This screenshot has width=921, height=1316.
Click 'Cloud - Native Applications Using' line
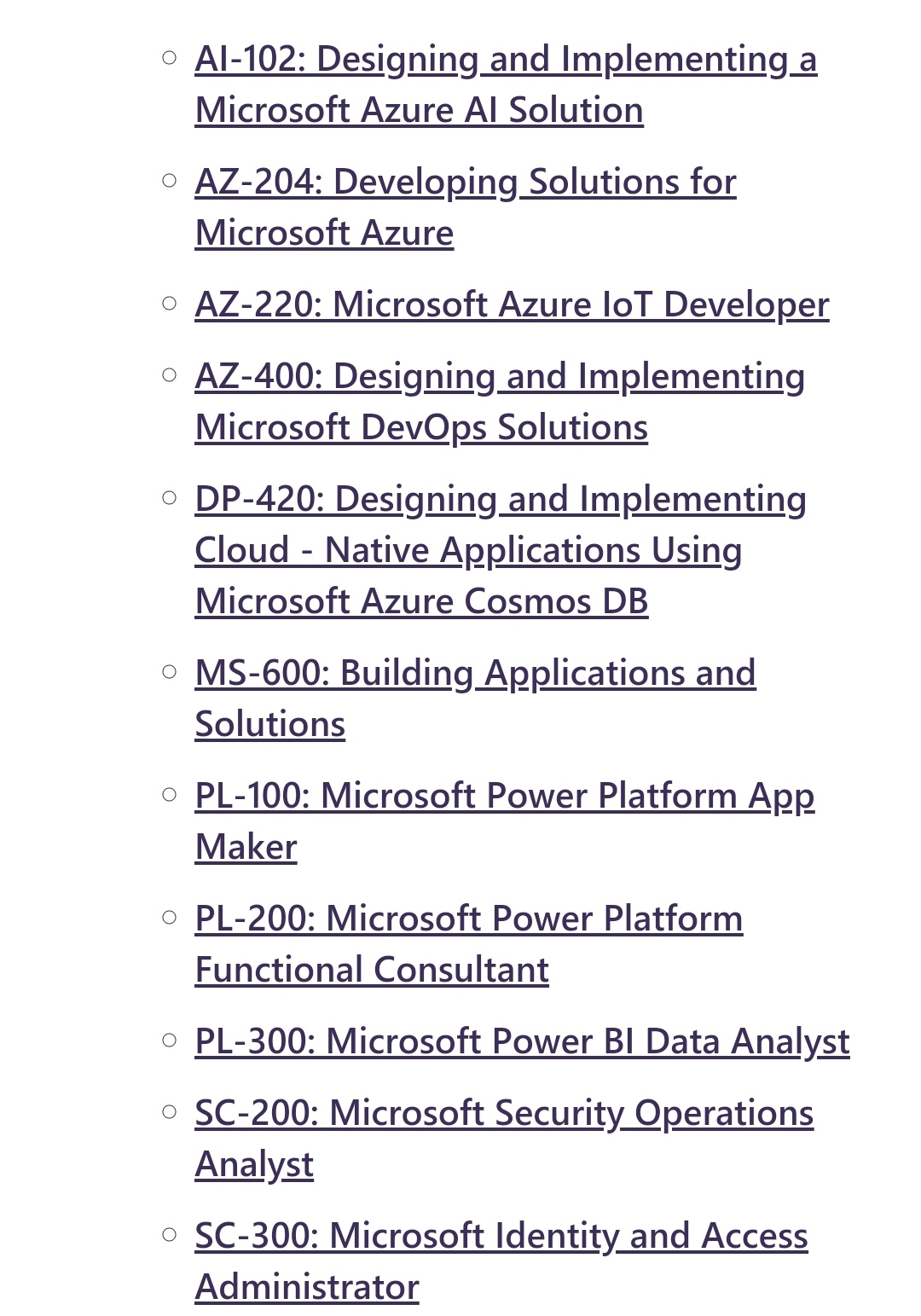point(468,551)
